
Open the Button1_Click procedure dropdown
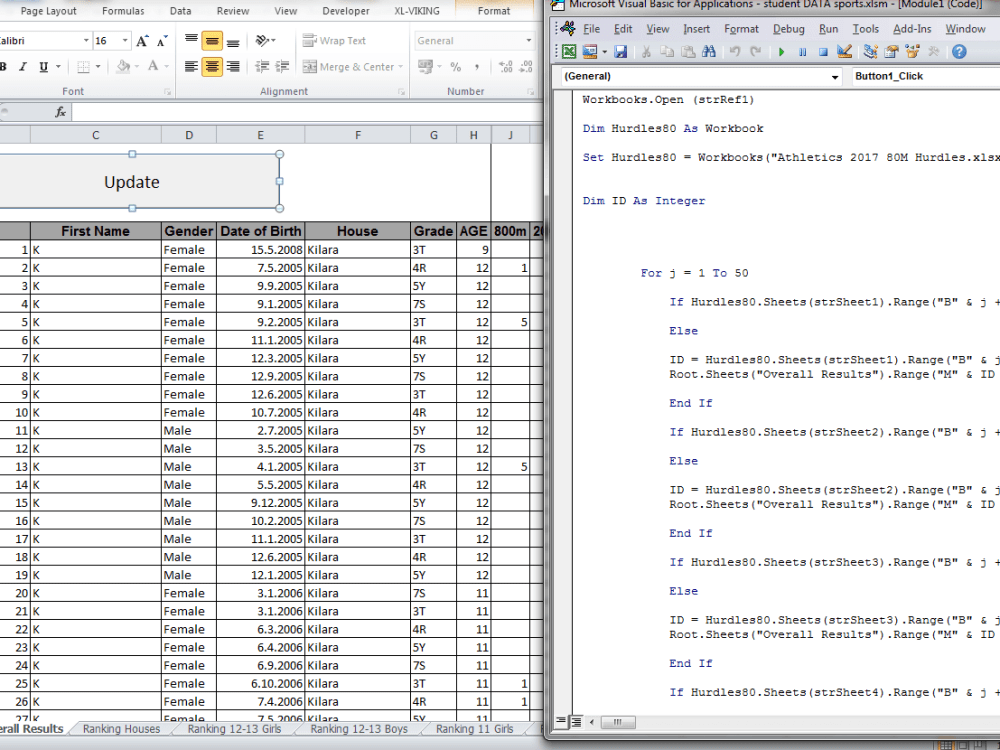point(920,76)
